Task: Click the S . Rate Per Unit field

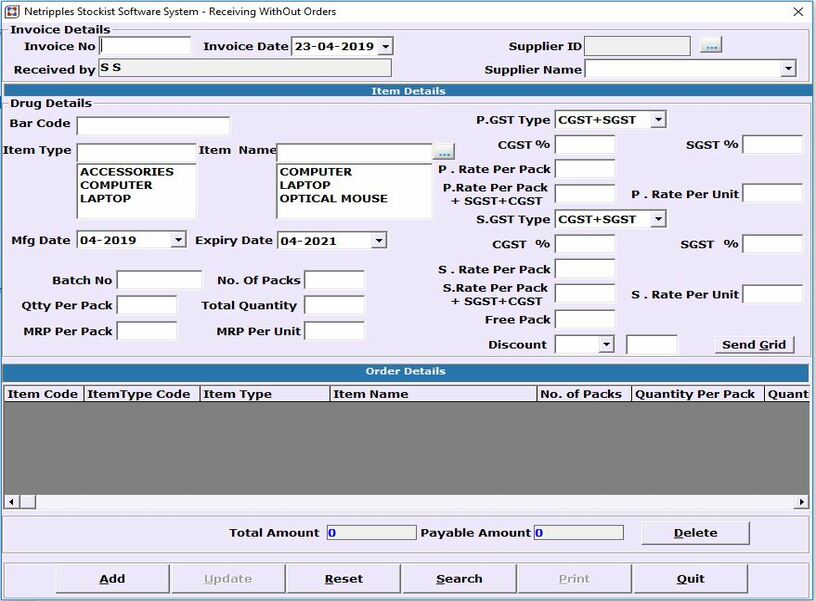Action: coord(772,294)
